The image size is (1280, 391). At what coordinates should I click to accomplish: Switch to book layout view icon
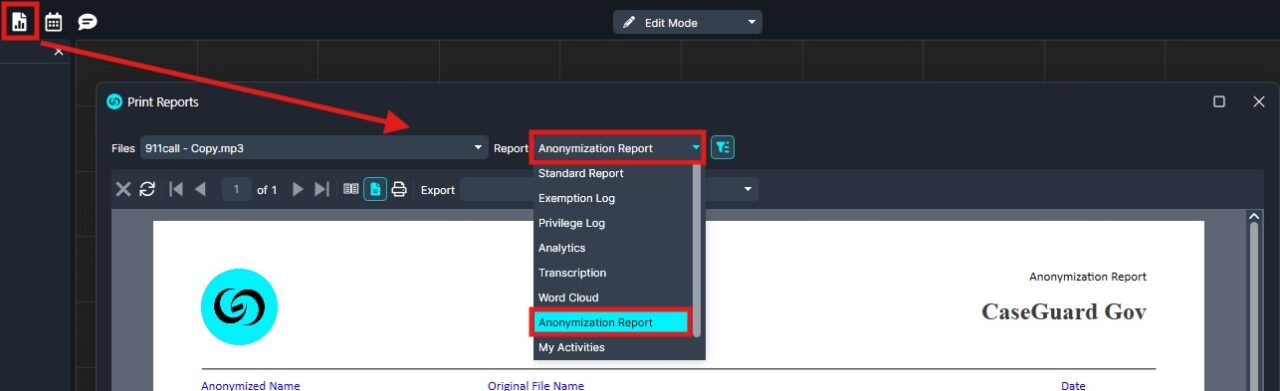point(351,189)
